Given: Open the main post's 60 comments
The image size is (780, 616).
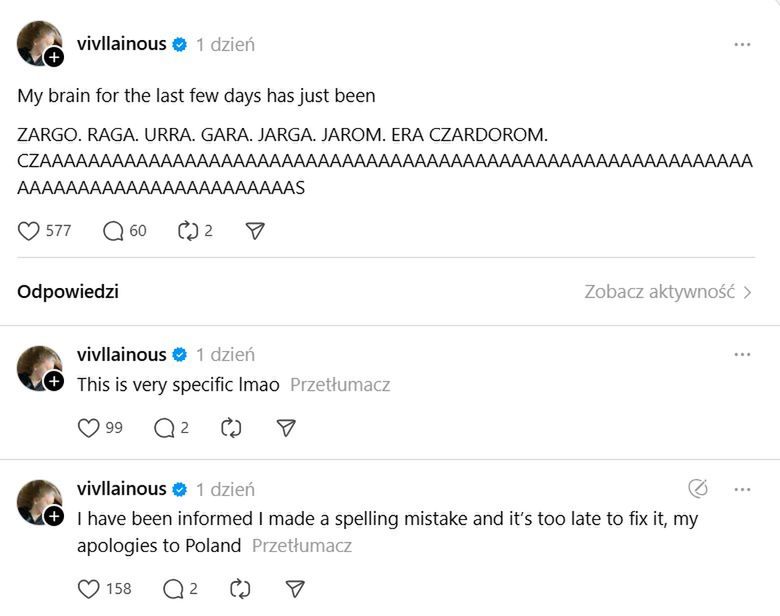Looking at the screenshot, I should 113,231.
